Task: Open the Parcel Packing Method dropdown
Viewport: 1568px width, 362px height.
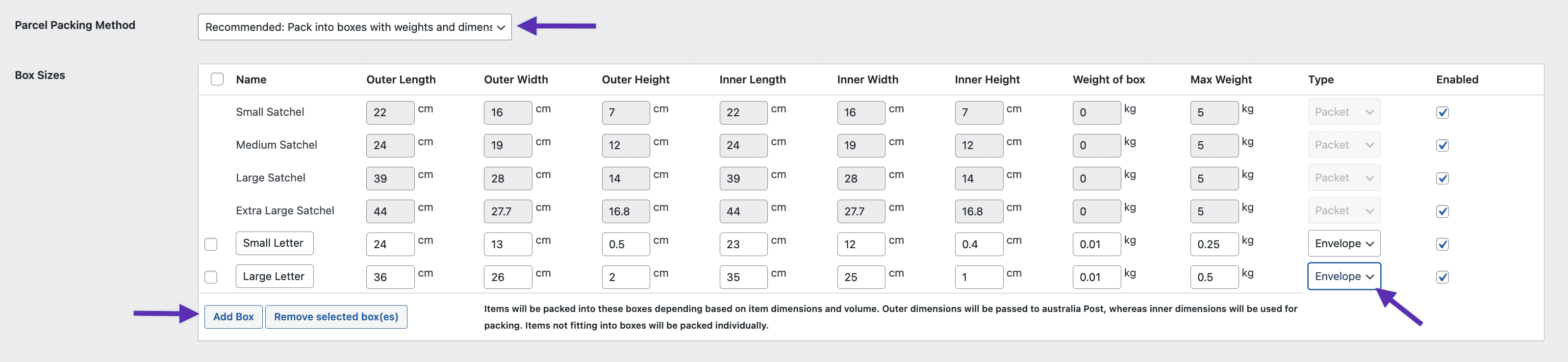Action: click(355, 27)
